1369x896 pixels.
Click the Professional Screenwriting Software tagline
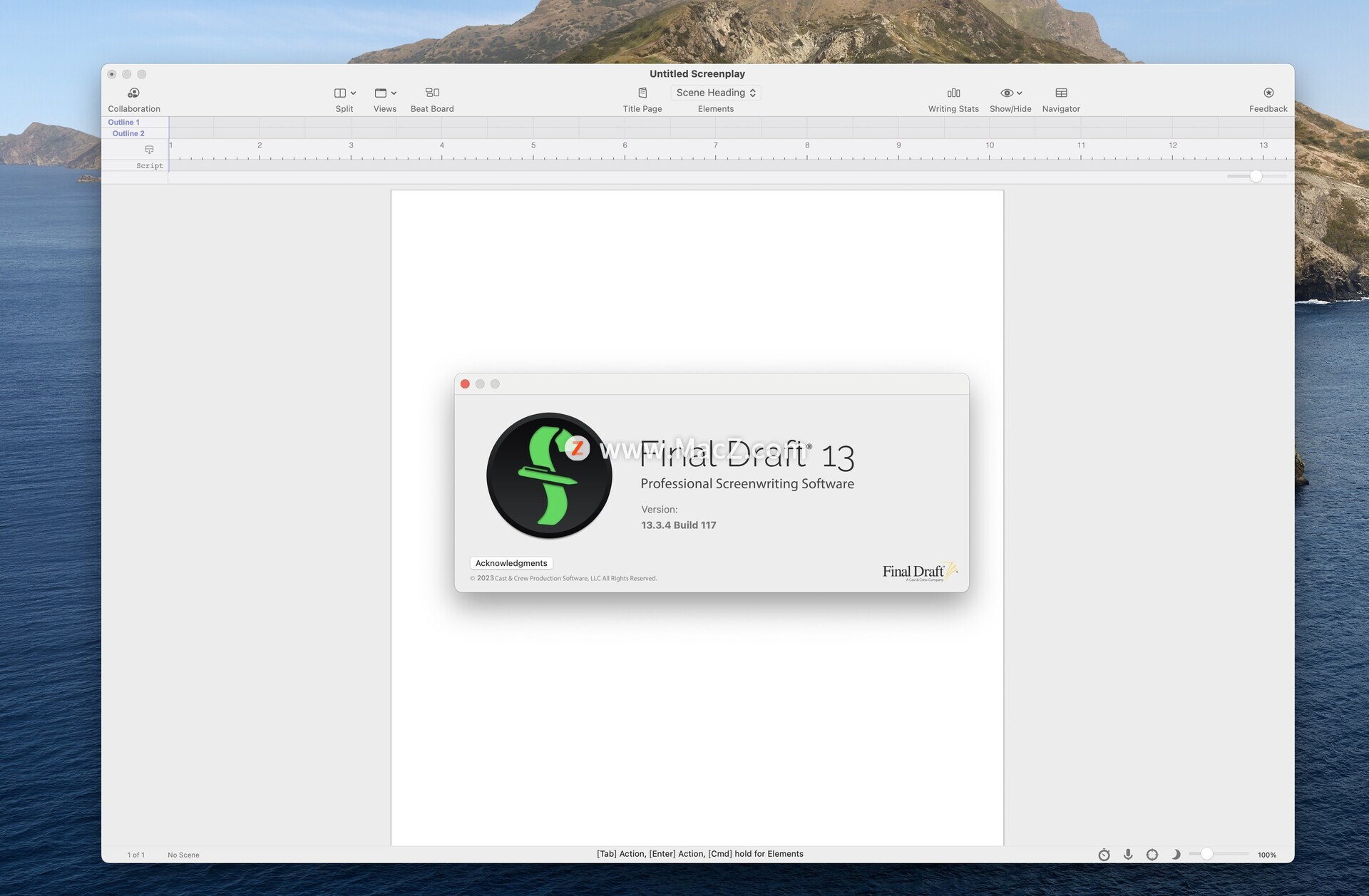(x=747, y=484)
